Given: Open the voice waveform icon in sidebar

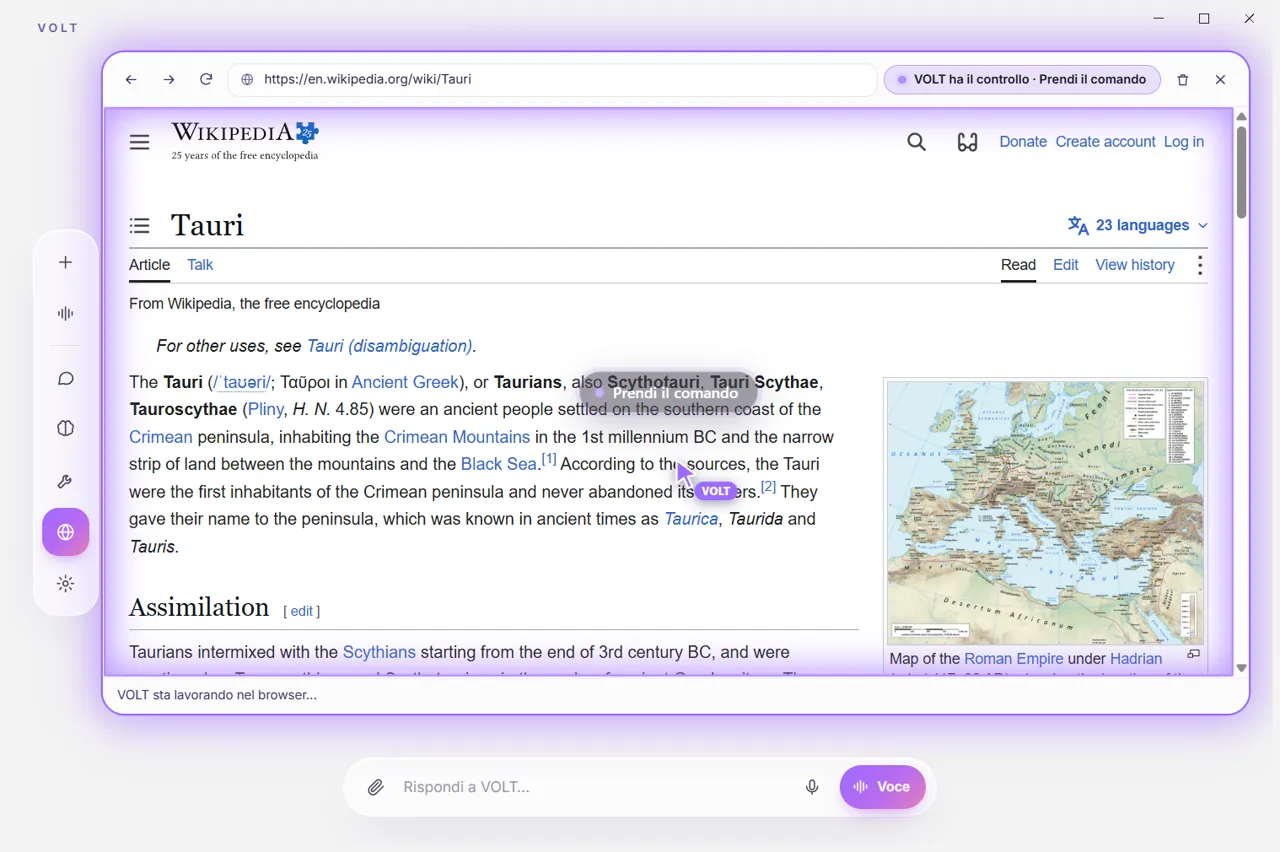Looking at the screenshot, I should click(66, 313).
